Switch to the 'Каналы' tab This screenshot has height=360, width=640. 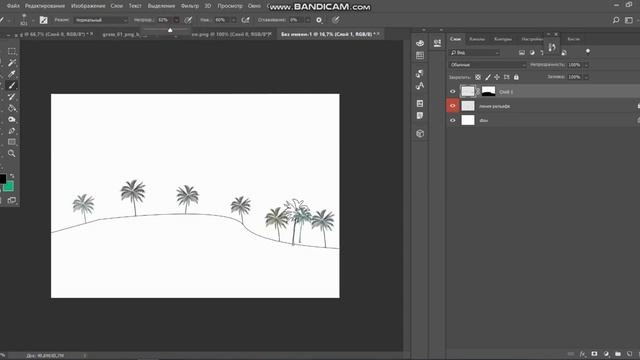coord(477,39)
